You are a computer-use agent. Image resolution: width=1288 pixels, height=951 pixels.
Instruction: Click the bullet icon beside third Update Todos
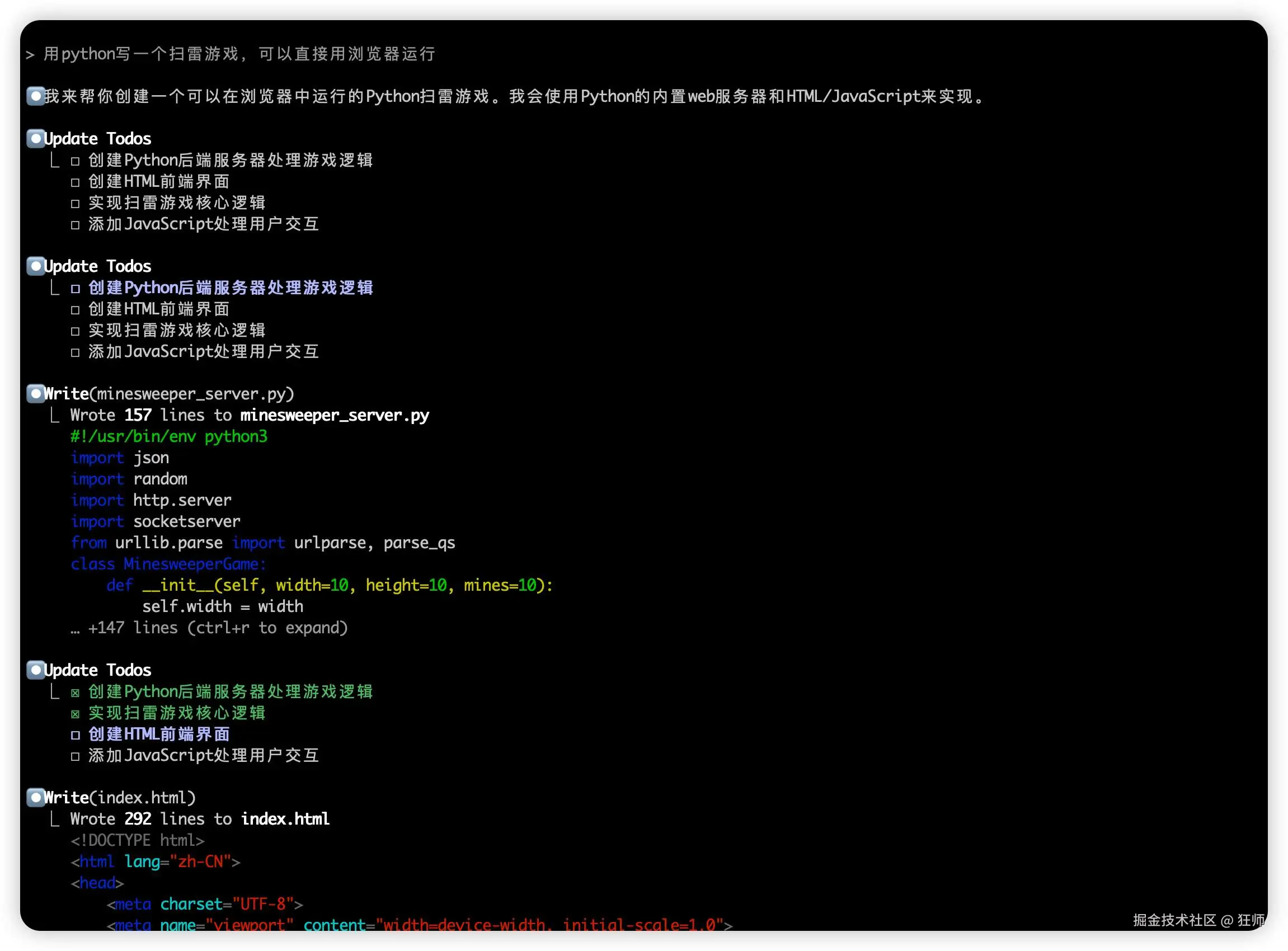click(x=36, y=670)
